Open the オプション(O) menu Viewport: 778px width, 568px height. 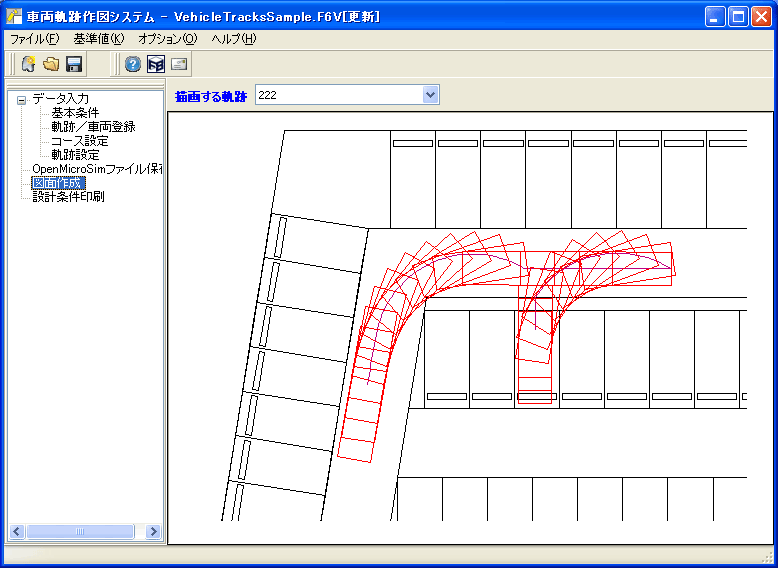point(168,39)
